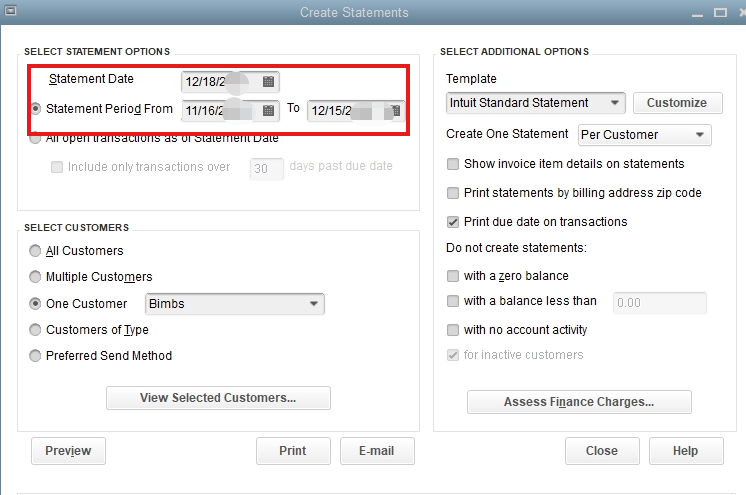Check the with a zero balance option
This screenshot has height=495, width=746.
click(x=454, y=276)
